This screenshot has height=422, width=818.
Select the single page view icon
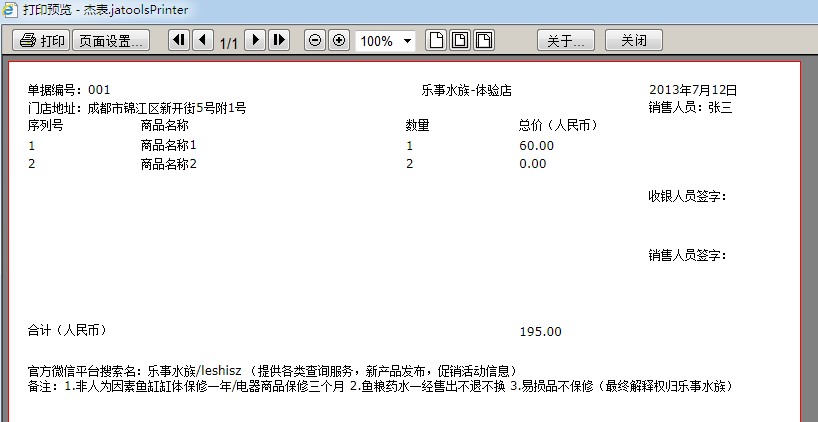click(436, 40)
